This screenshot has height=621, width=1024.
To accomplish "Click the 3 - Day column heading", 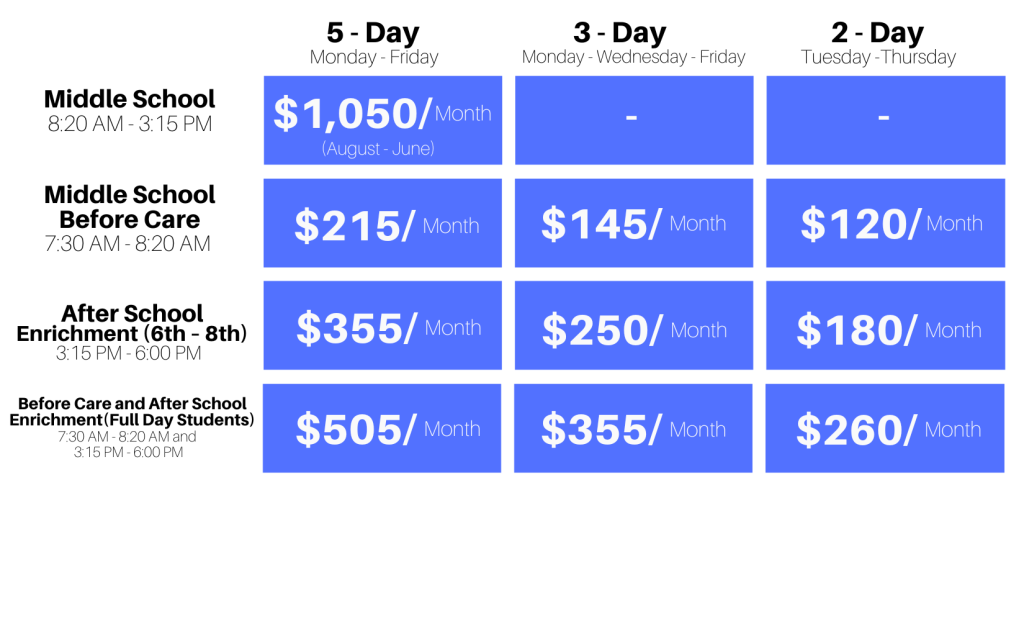I will (x=620, y=33).
